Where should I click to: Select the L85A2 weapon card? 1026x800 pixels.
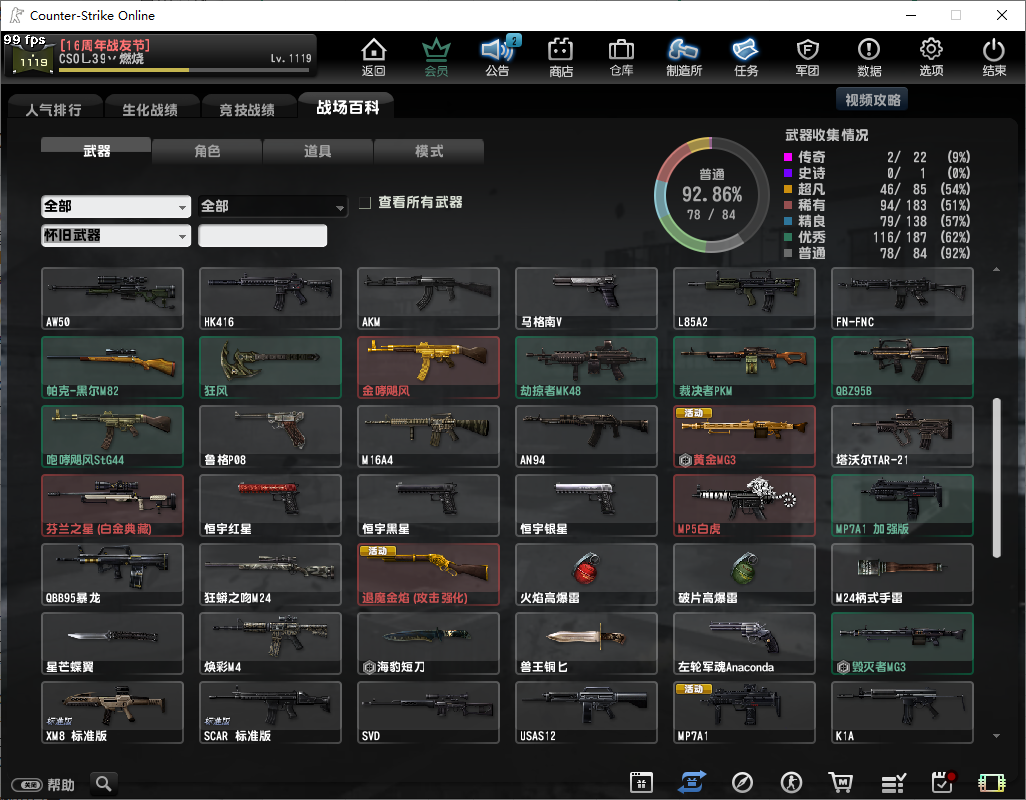pos(745,298)
